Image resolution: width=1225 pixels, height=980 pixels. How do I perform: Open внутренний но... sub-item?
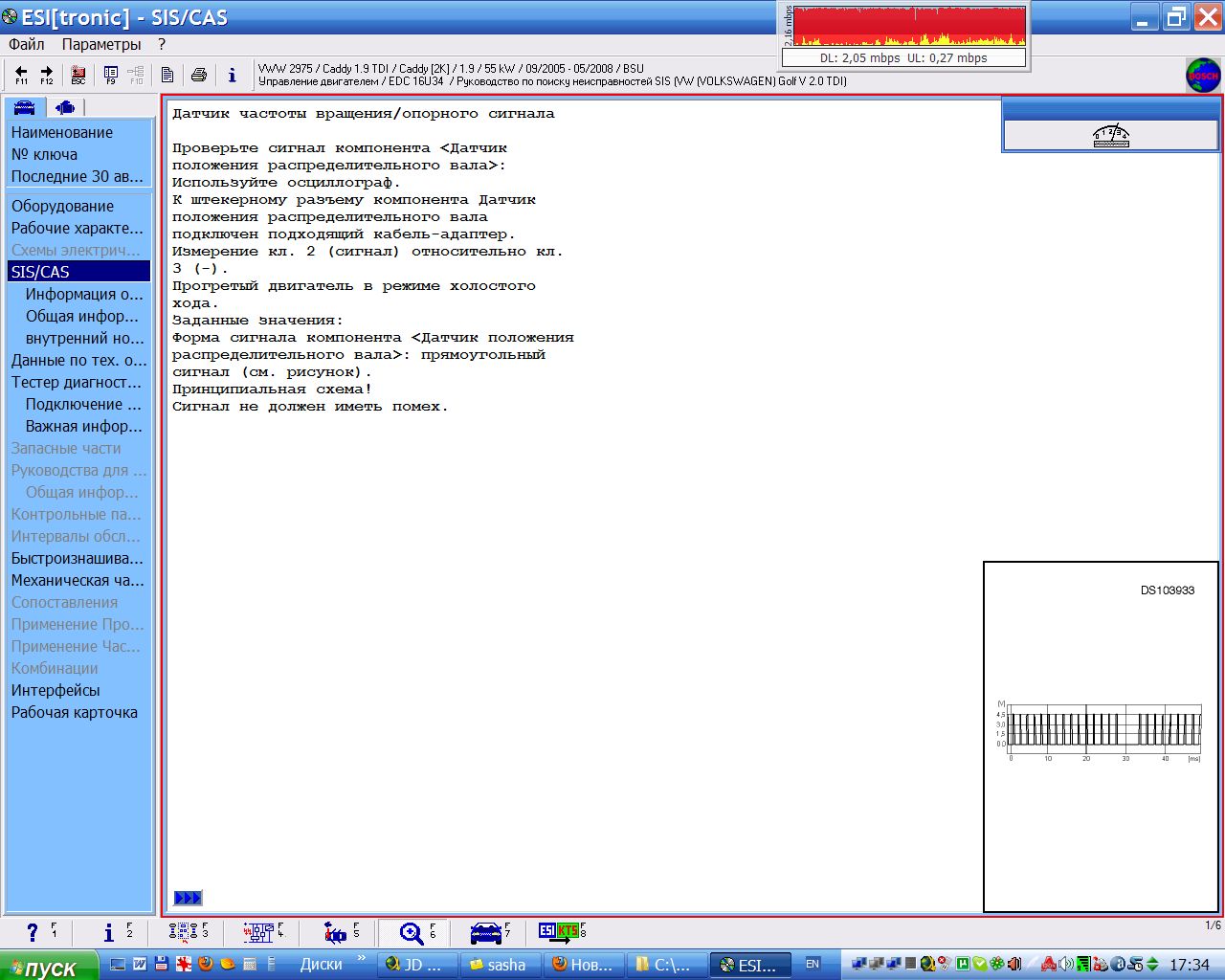click(84, 338)
